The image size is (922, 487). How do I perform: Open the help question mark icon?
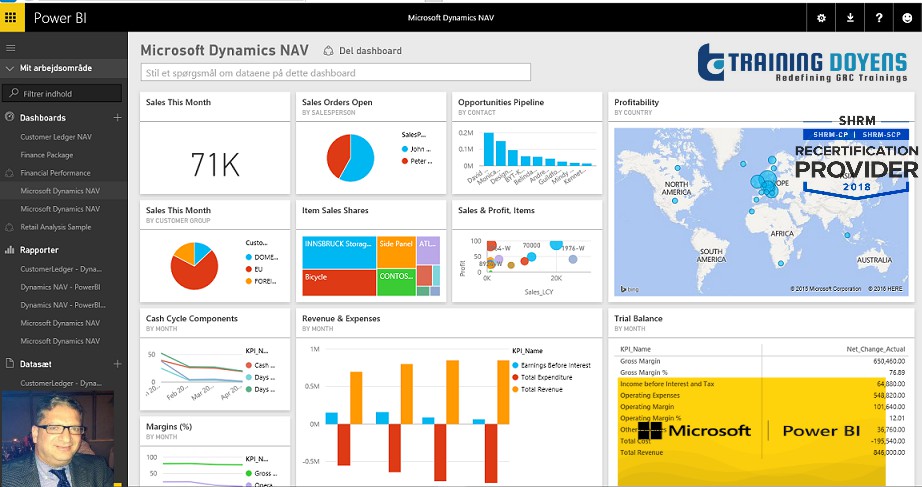tap(879, 18)
